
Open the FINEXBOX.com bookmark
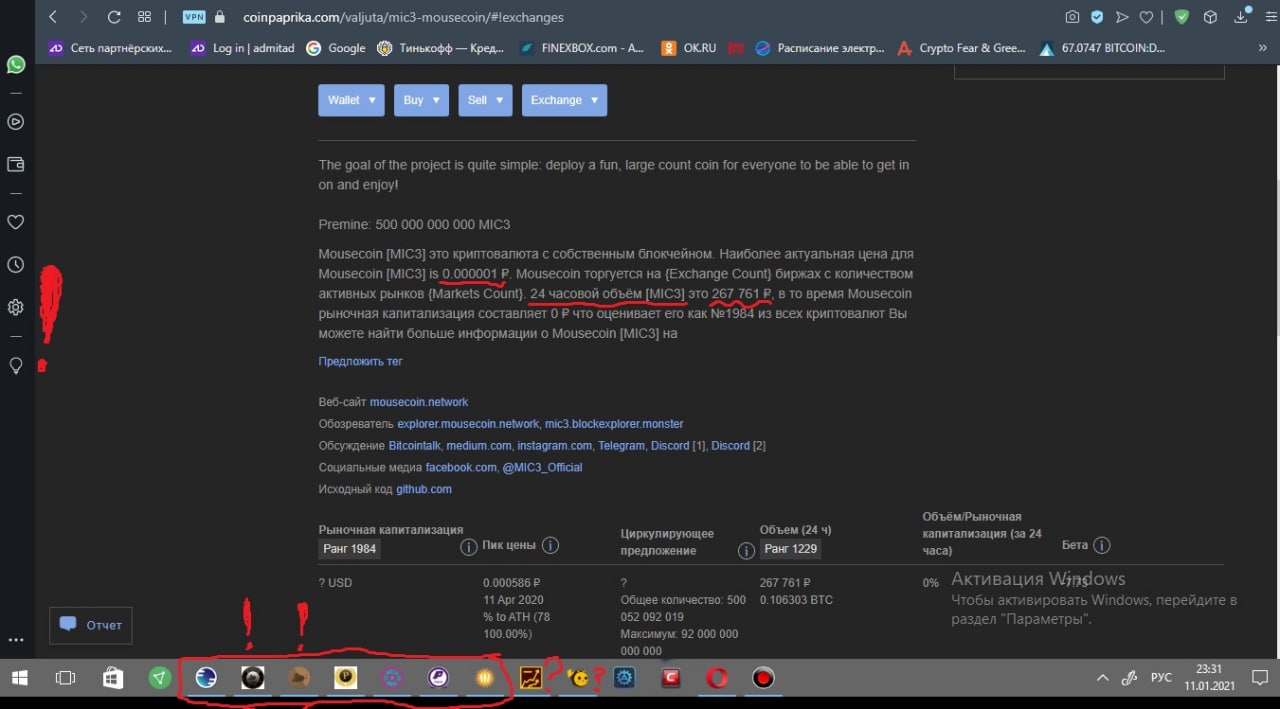(584, 48)
